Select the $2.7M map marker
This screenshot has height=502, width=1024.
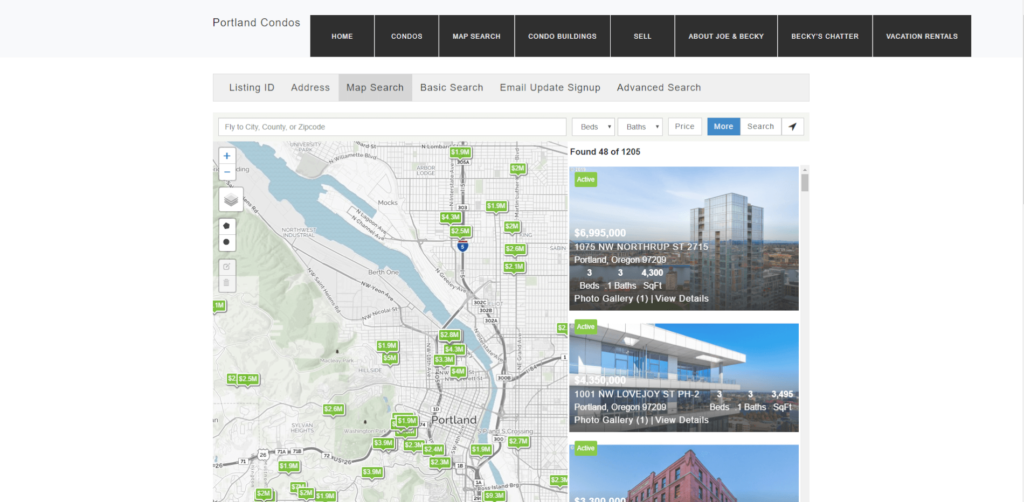tap(518, 442)
